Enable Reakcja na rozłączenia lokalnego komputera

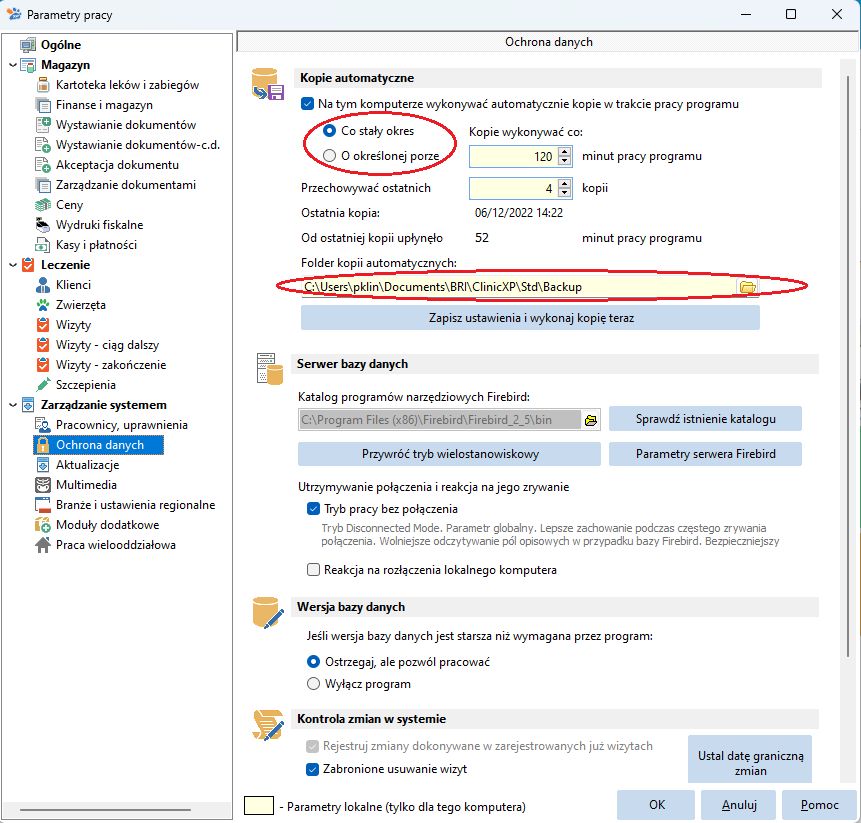(x=313, y=570)
